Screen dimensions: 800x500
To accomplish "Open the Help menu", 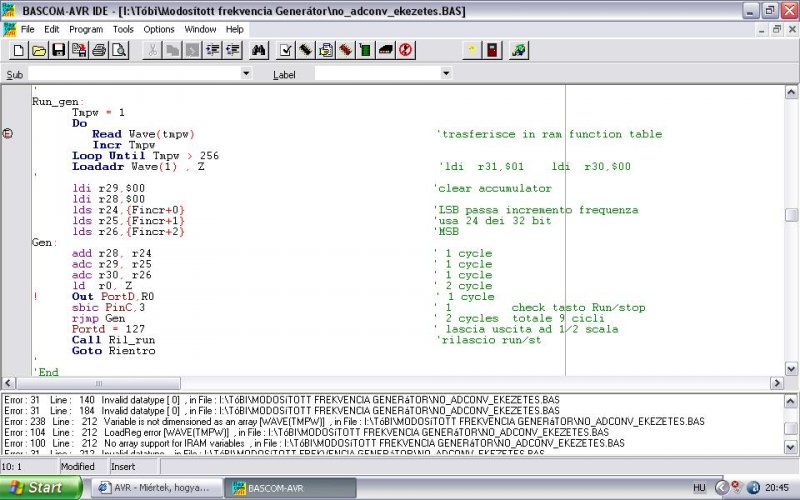I will pyautogui.click(x=234, y=29).
